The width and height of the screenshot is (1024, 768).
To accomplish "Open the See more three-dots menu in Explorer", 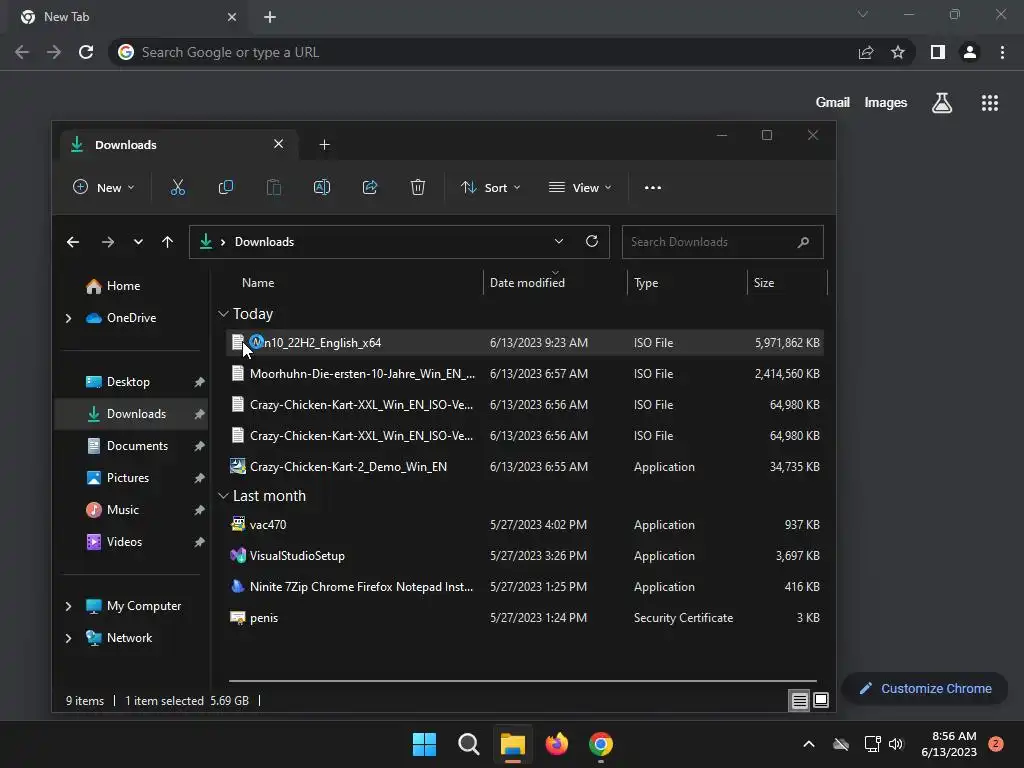I will coord(652,187).
